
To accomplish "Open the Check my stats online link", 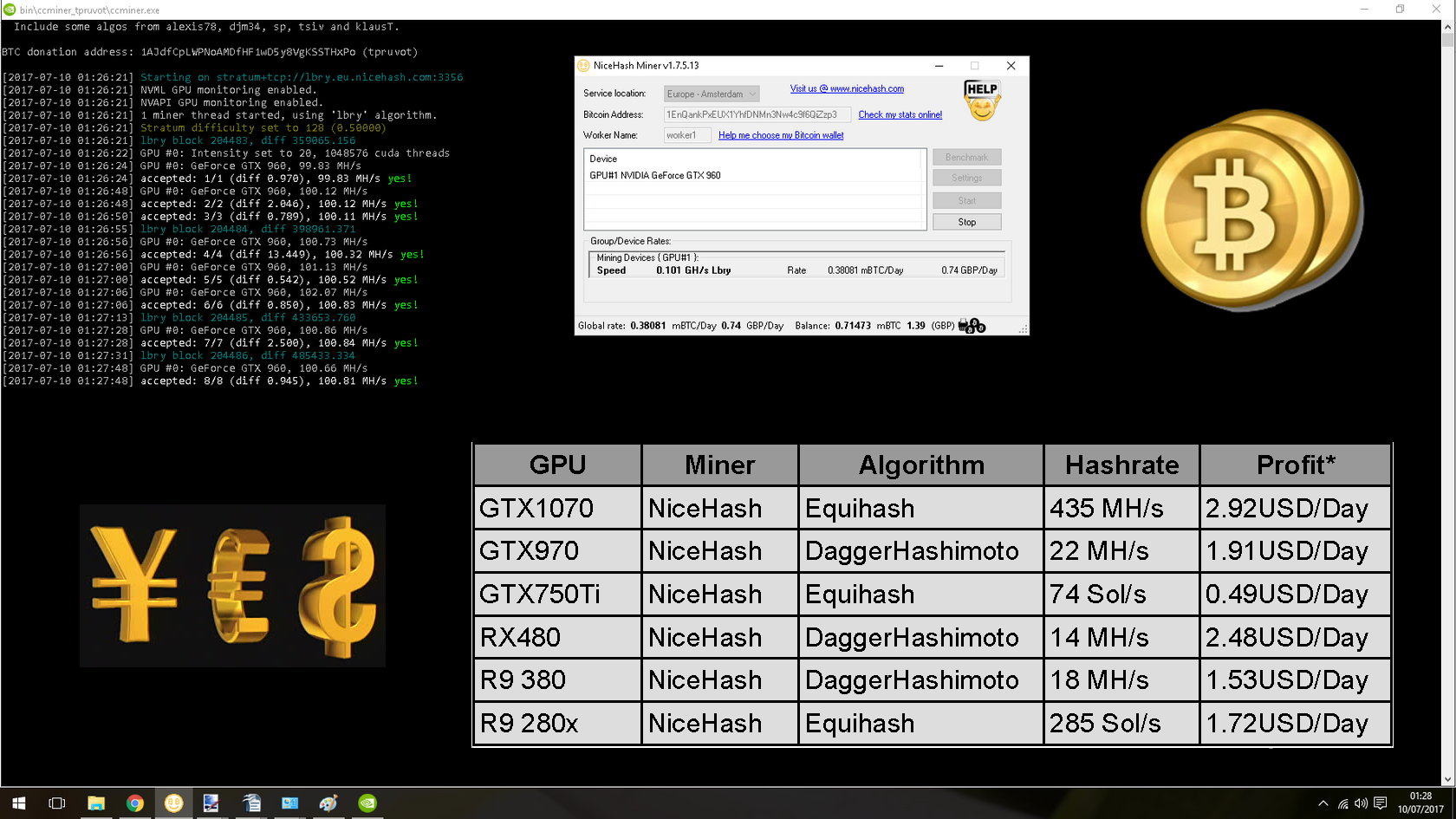I will coord(900,114).
